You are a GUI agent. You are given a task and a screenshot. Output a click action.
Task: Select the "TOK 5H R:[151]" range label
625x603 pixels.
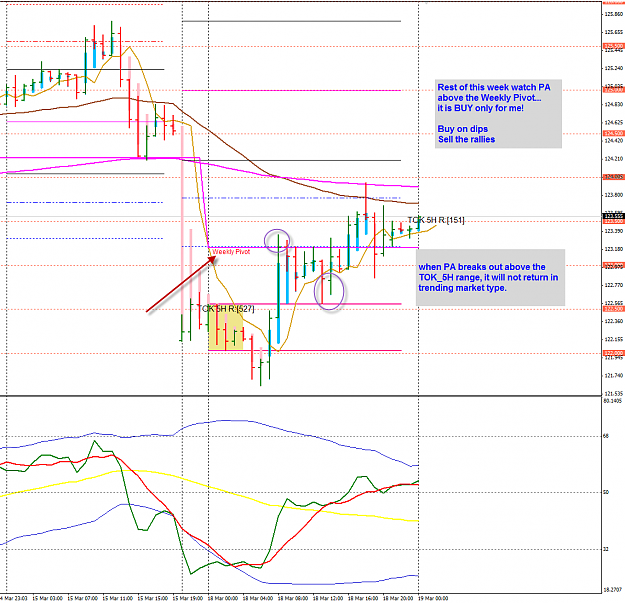[436, 220]
